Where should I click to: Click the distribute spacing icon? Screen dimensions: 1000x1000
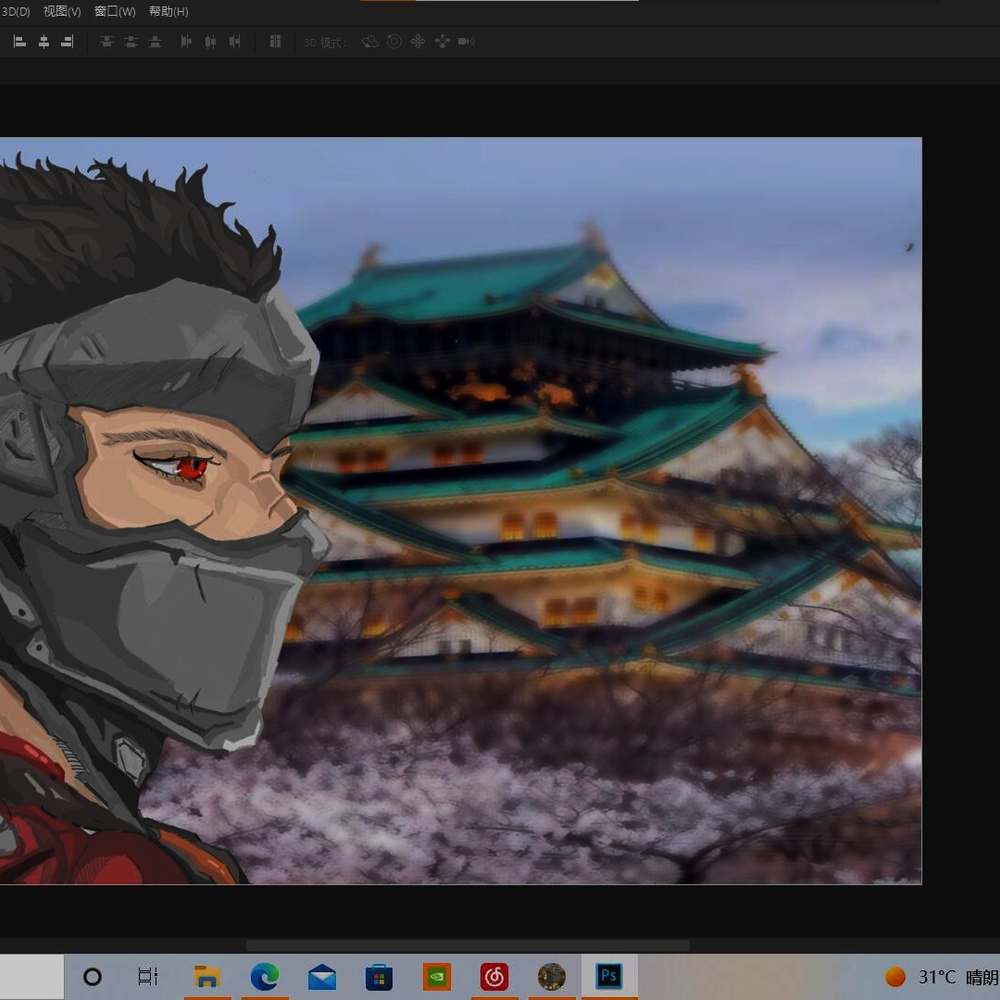(x=275, y=42)
